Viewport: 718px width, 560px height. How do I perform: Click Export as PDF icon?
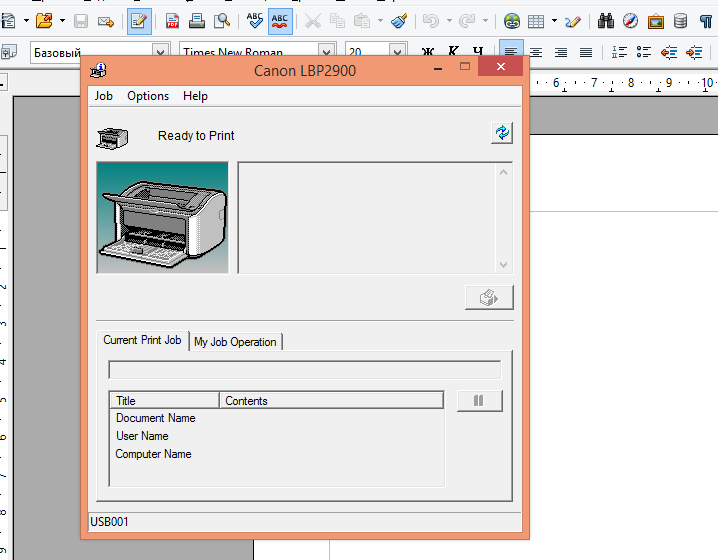(x=173, y=21)
